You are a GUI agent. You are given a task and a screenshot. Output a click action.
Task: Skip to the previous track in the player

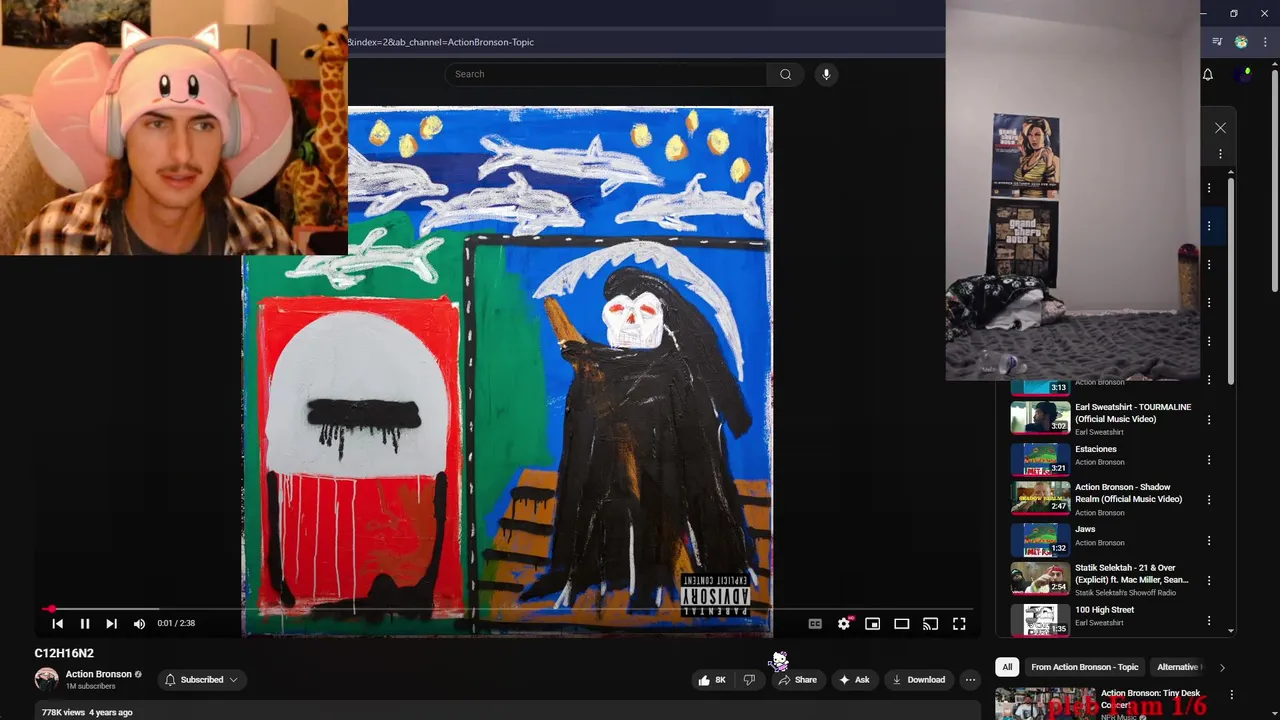58,623
